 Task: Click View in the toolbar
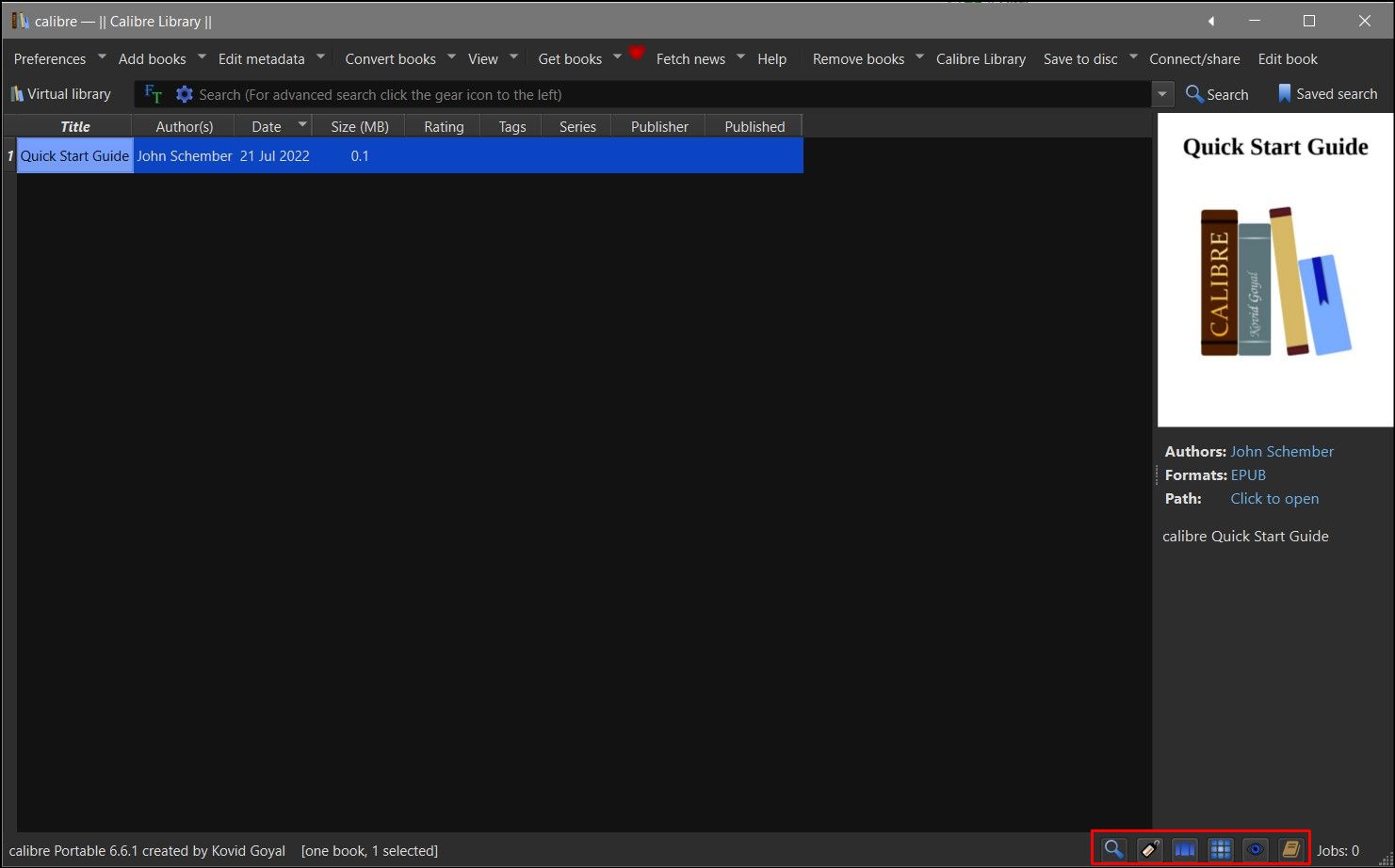point(483,58)
